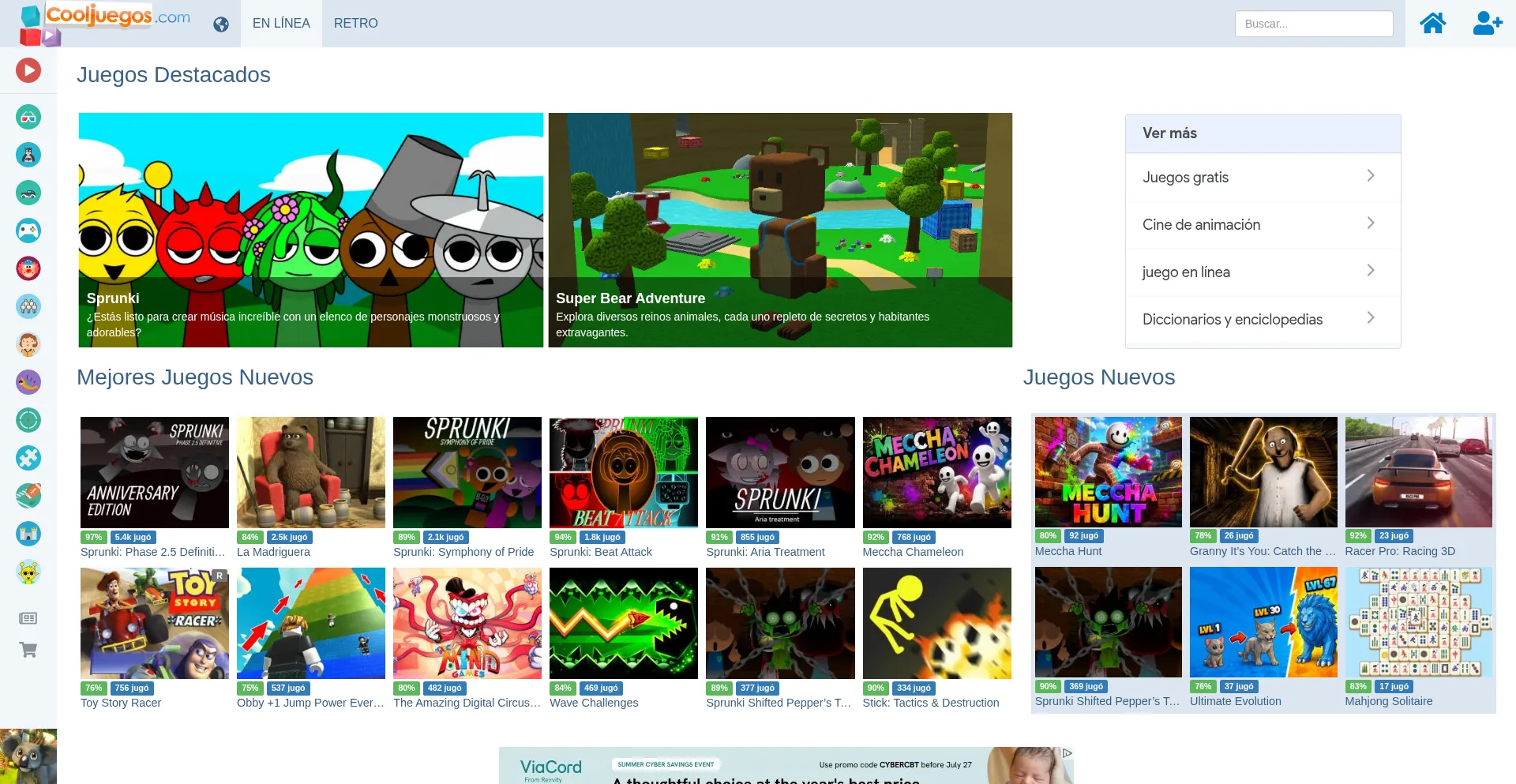Open the clown face category icon
This screenshot has width=1516, height=784.
[x=28, y=268]
